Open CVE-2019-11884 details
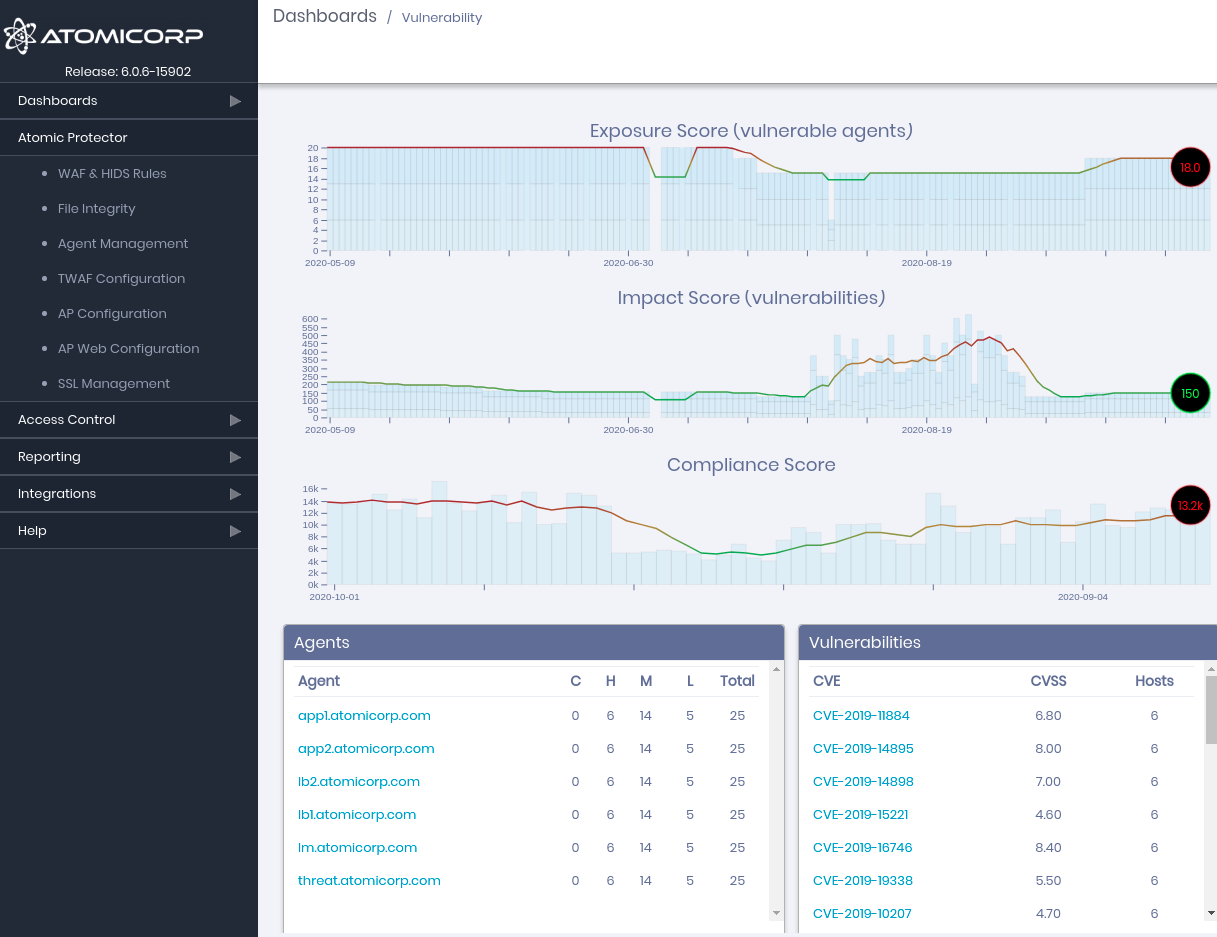1217x937 pixels. (861, 716)
